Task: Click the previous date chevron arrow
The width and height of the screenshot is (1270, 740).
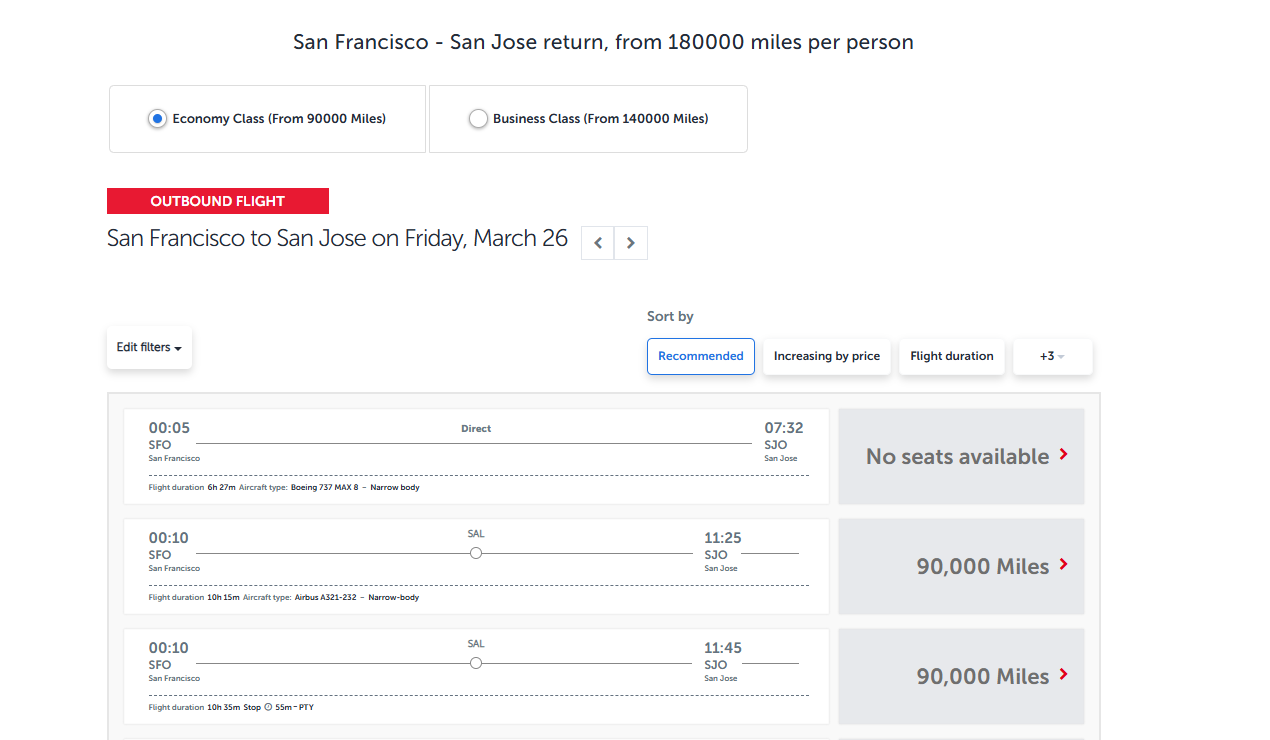Action: 597,242
